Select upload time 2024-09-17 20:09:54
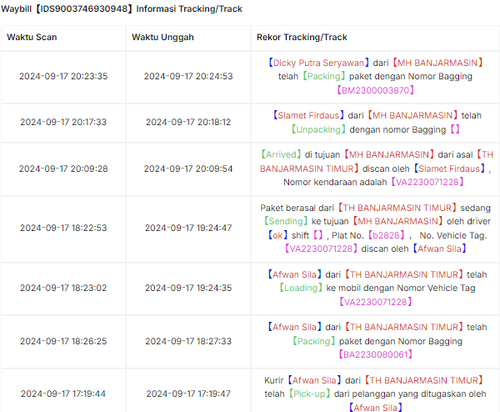 [188, 169]
